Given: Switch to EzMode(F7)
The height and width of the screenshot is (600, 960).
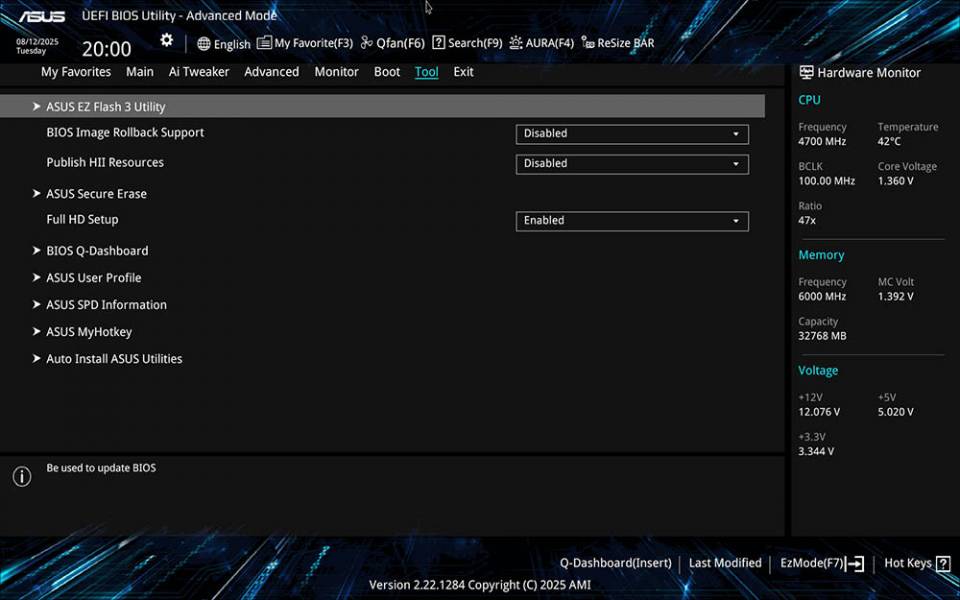Looking at the screenshot, I should click(x=821, y=563).
